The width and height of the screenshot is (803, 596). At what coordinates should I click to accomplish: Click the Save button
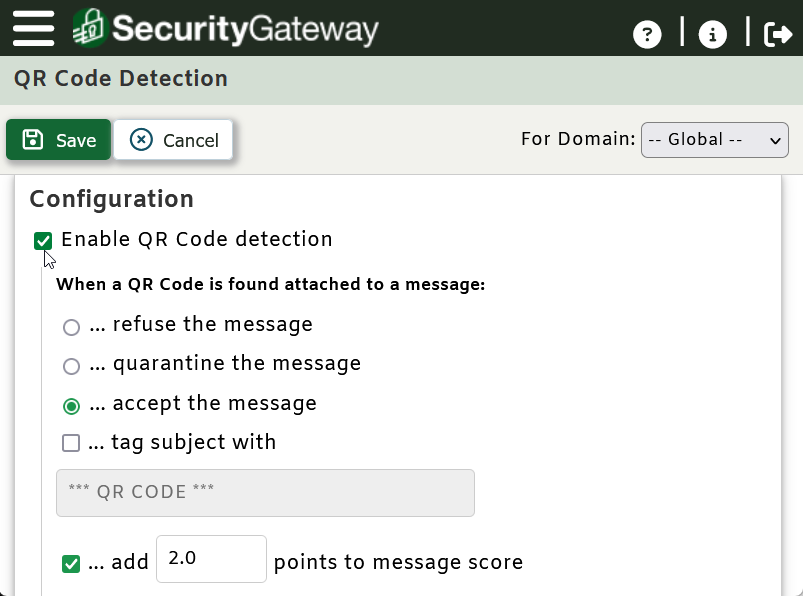click(58, 140)
